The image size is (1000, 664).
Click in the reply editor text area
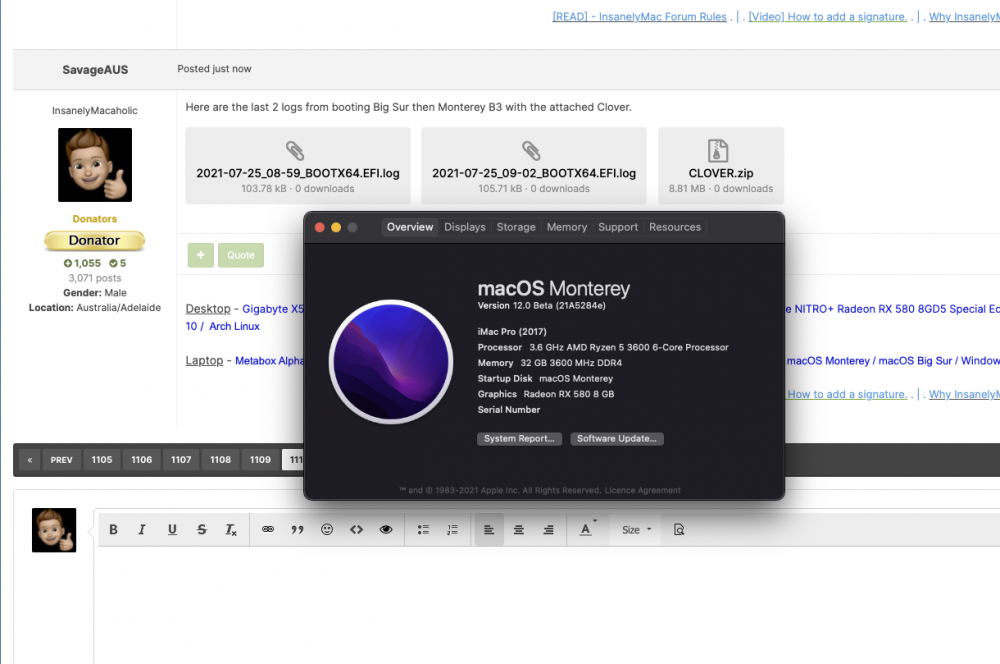547,605
